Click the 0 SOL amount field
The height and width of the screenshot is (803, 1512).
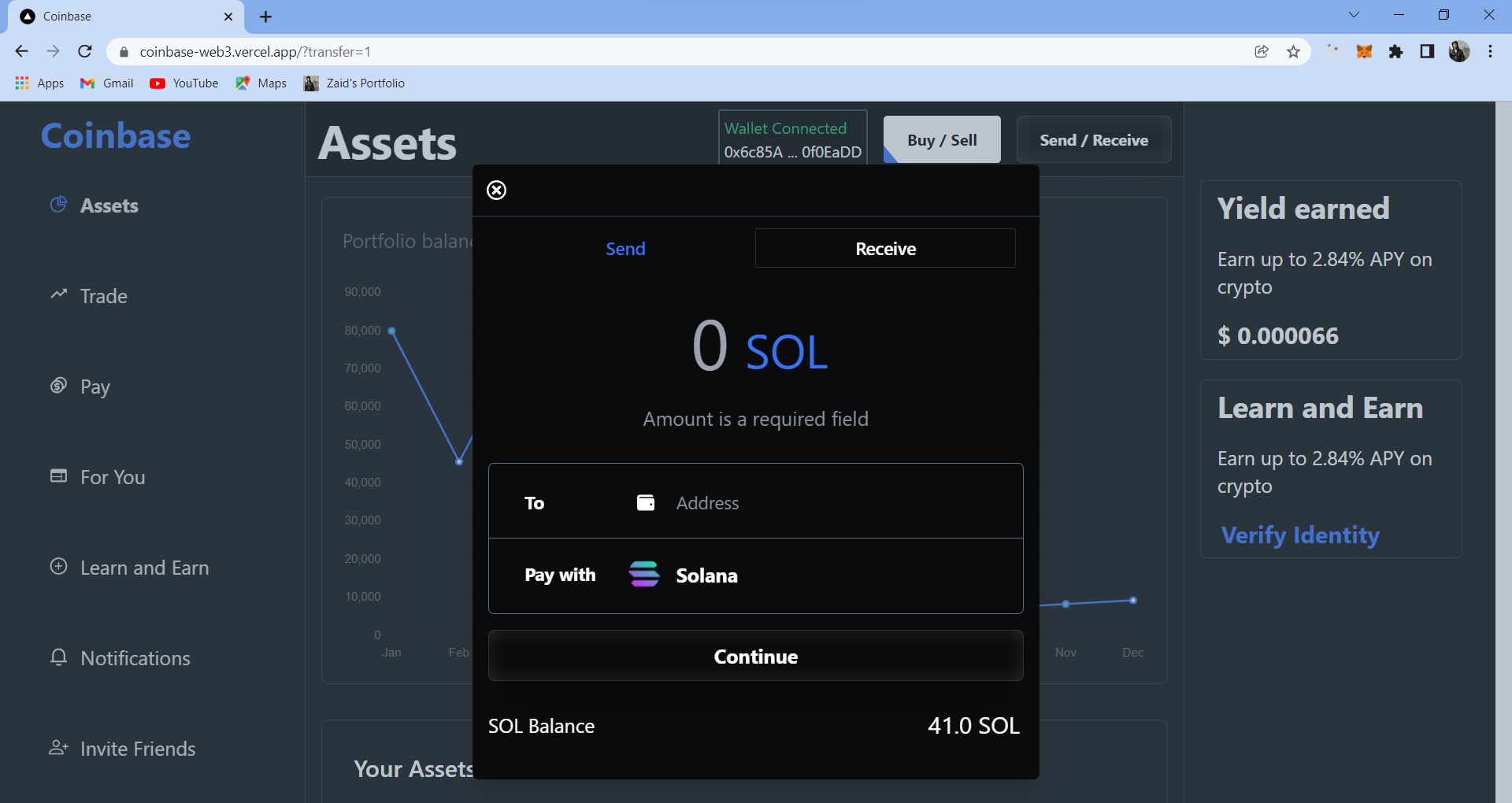point(758,348)
